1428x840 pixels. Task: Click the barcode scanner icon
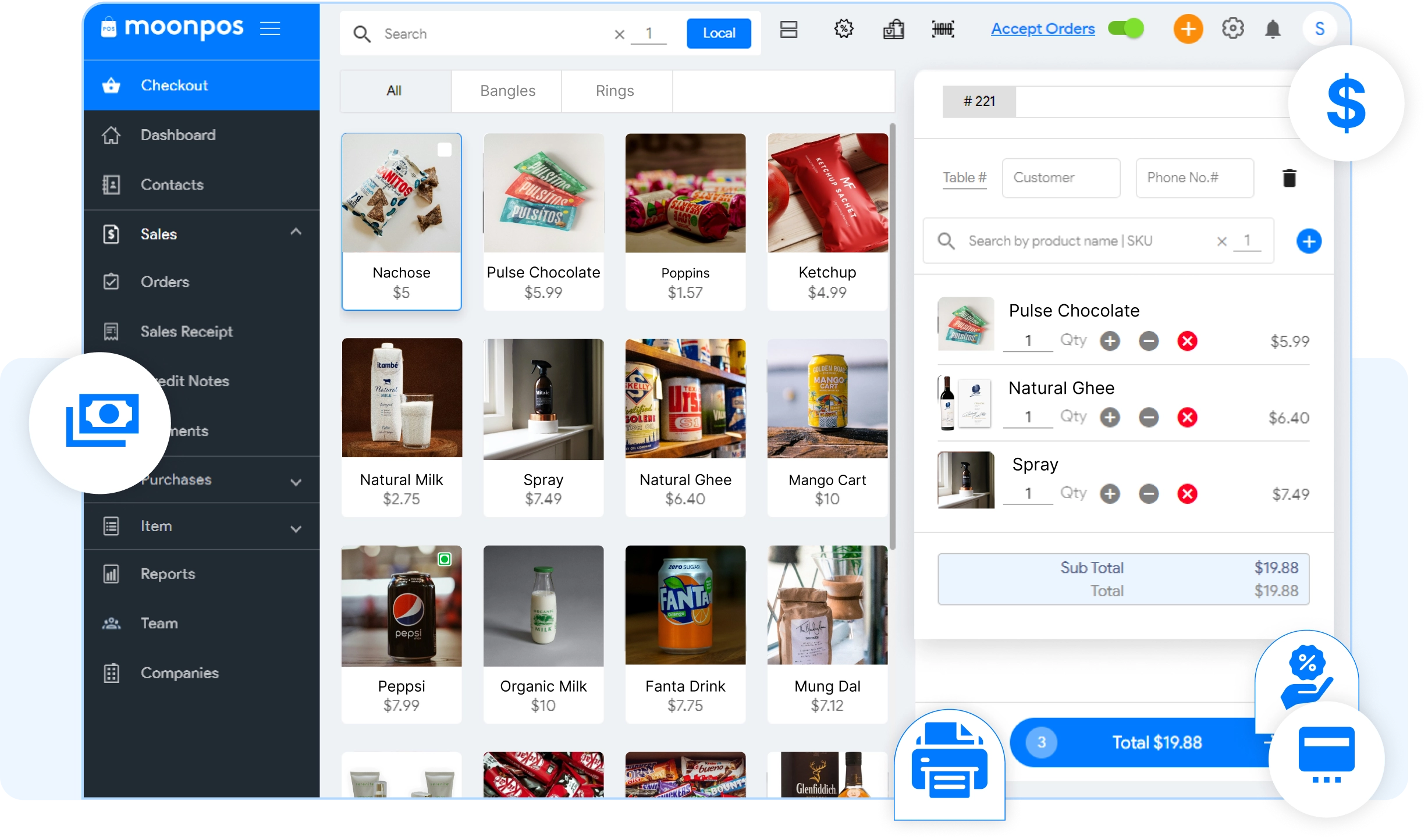[x=943, y=29]
